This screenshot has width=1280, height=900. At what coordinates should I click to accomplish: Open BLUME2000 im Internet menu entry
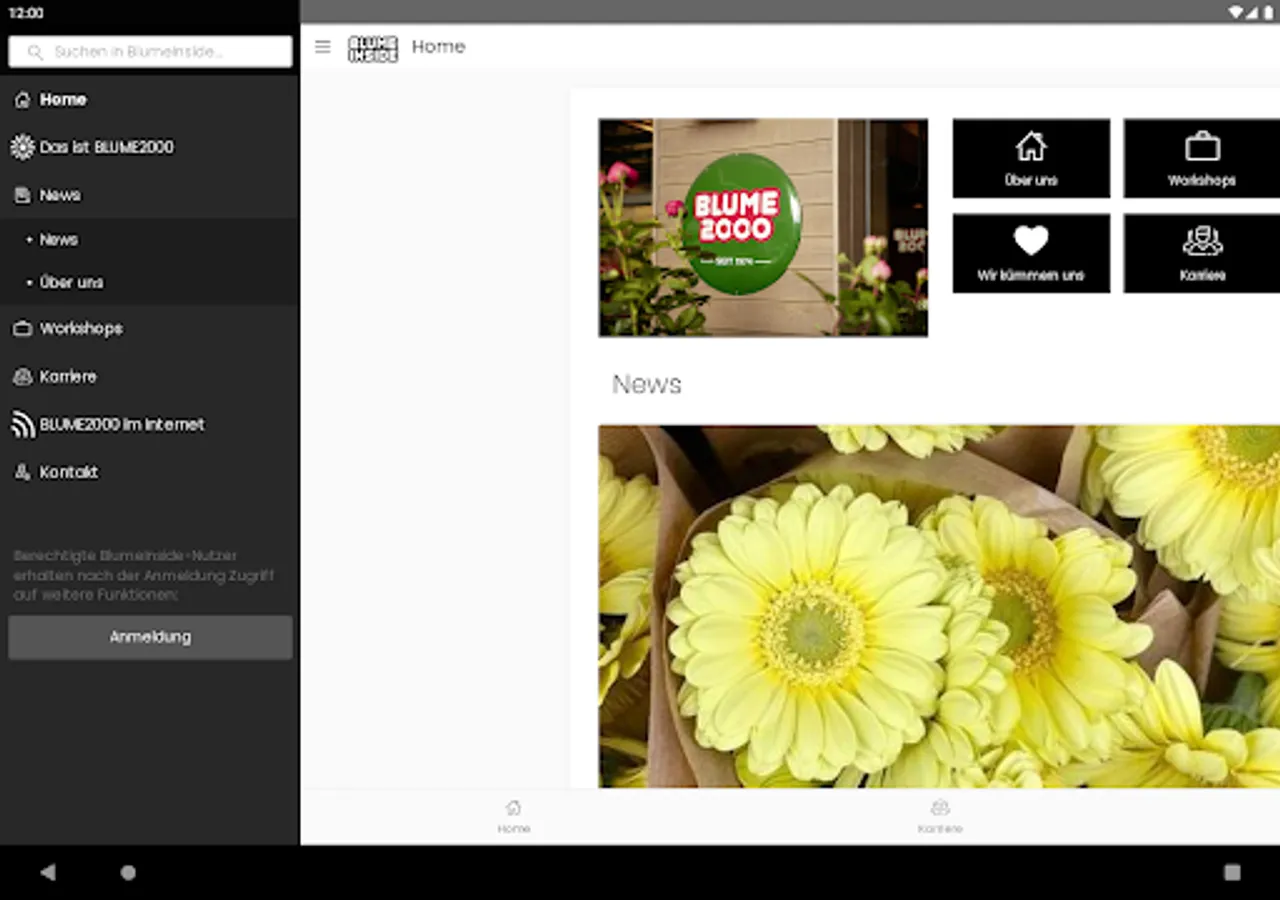150,425
